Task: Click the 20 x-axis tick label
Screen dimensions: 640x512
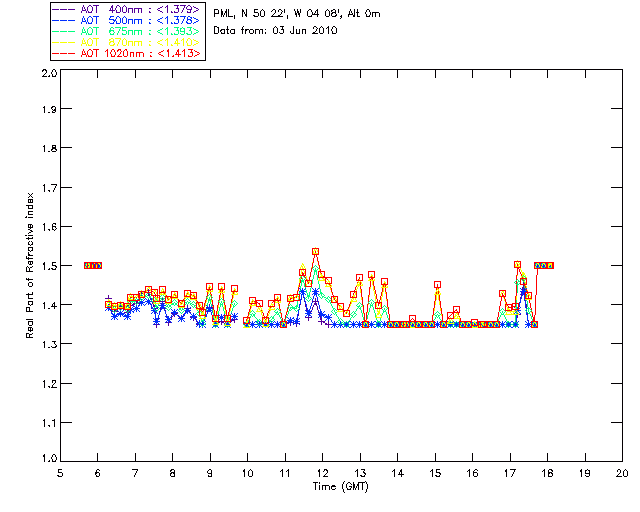Action: 622,473
